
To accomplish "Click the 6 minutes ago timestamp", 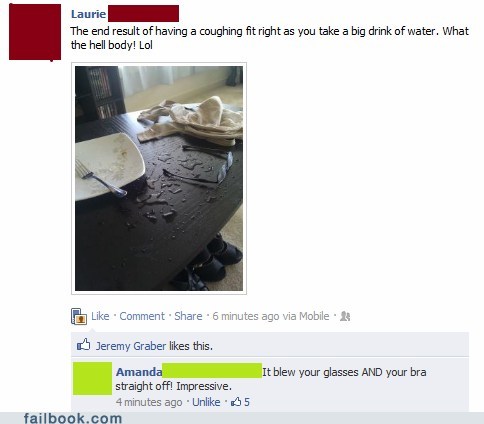I will click(246, 316).
